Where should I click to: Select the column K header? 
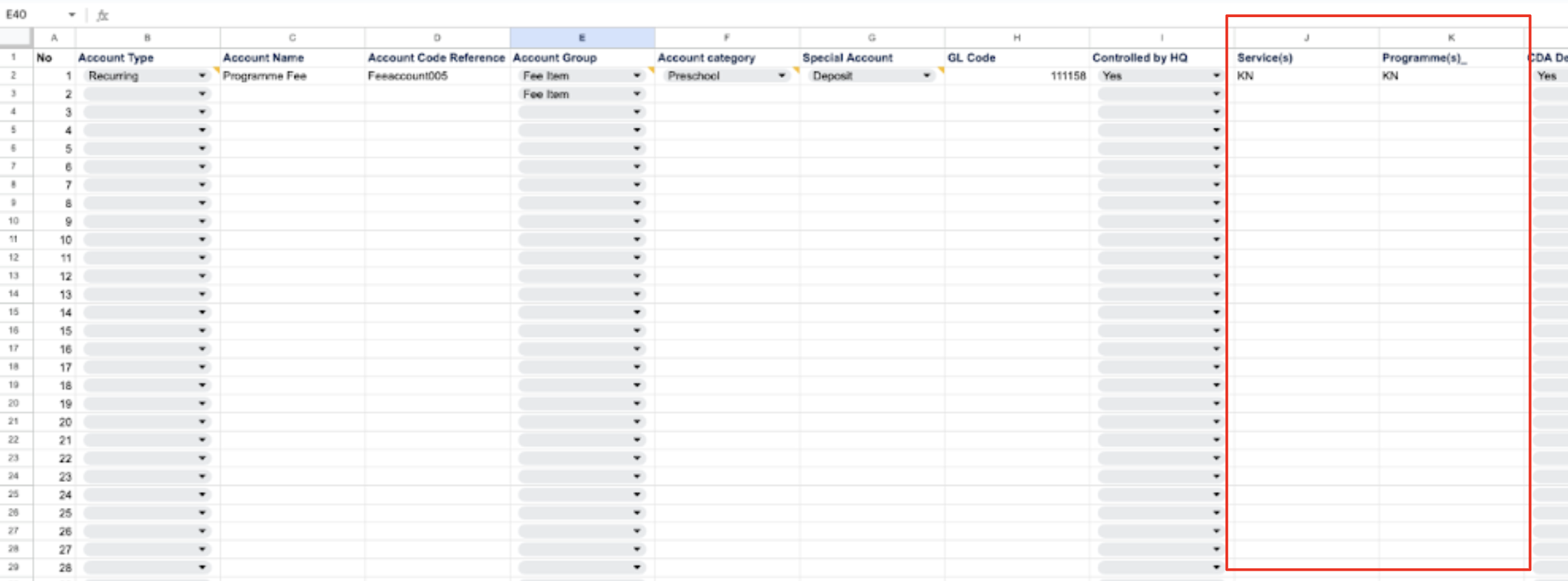tap(1451, 38)
